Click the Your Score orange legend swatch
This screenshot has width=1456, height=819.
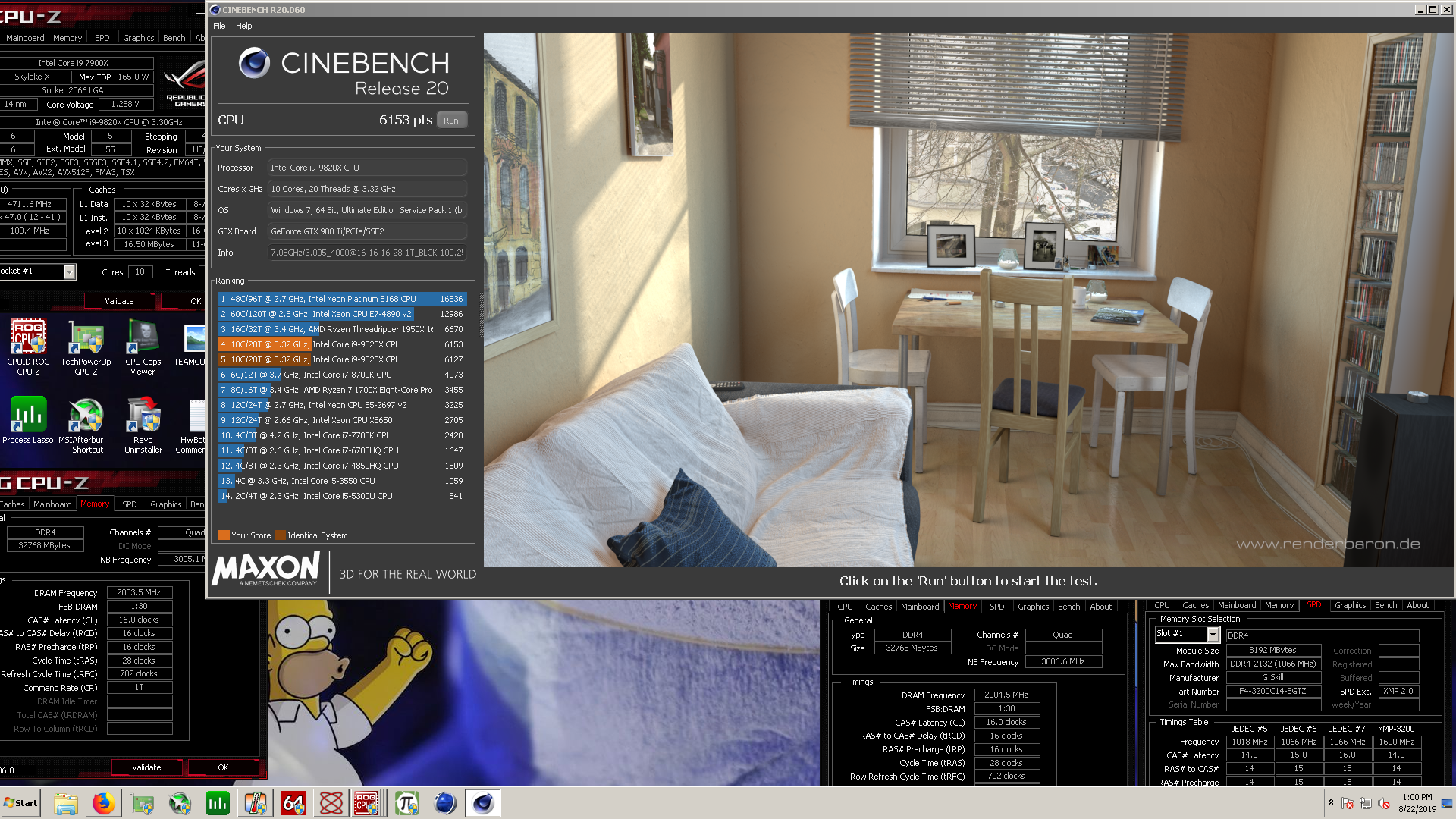(224, 535)
